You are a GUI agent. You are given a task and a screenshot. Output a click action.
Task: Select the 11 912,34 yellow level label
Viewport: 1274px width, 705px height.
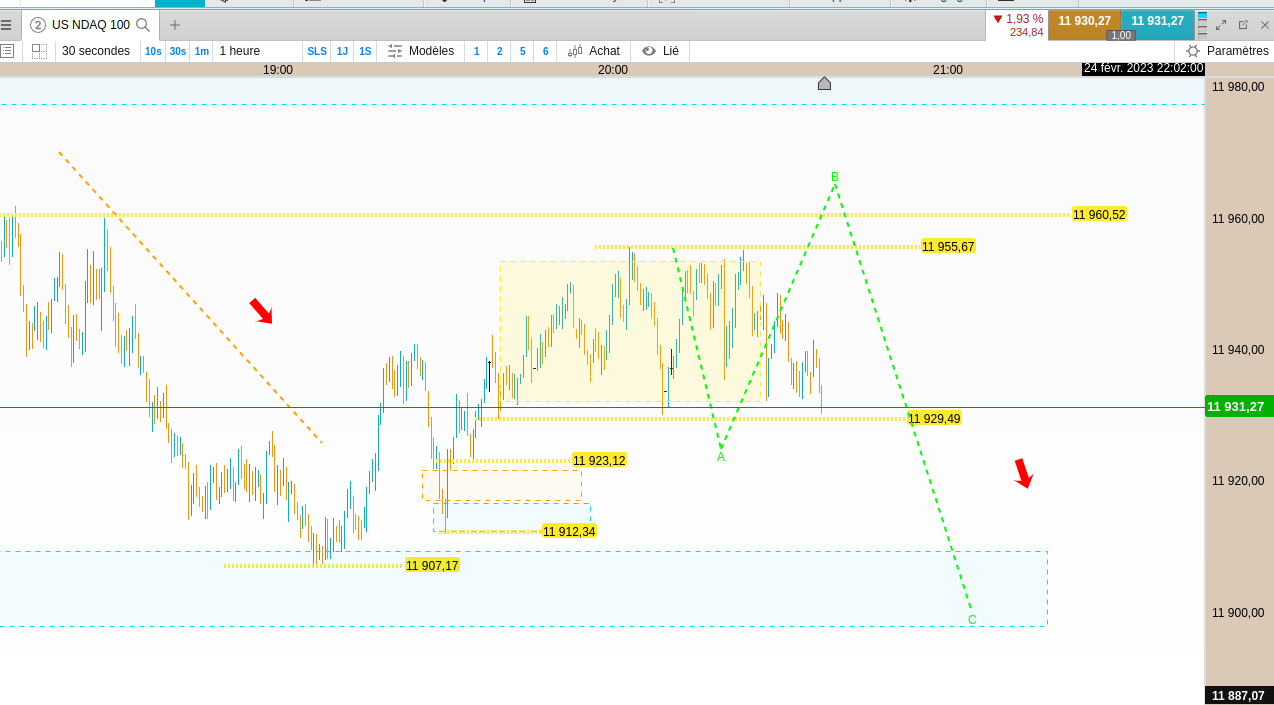[x=569, y=531]
